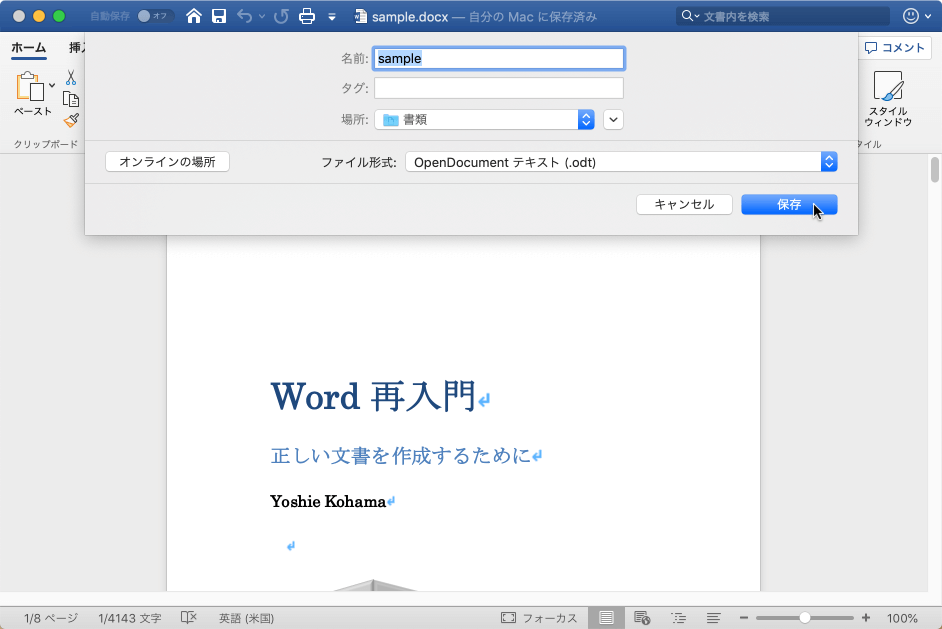
Task: Expand the save dialog with chevron button
Action: point(613,120)
